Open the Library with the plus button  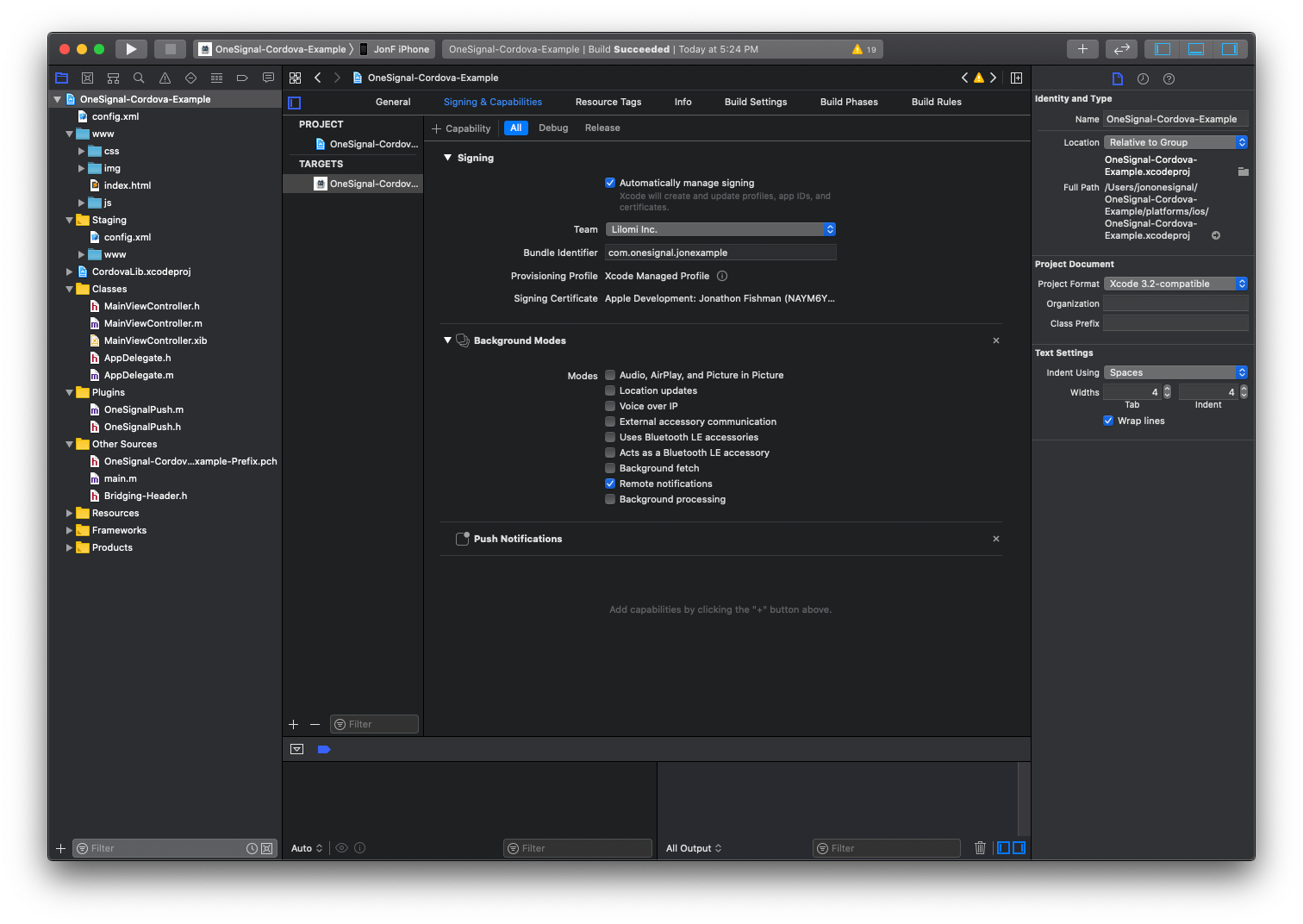point(1082,49)
